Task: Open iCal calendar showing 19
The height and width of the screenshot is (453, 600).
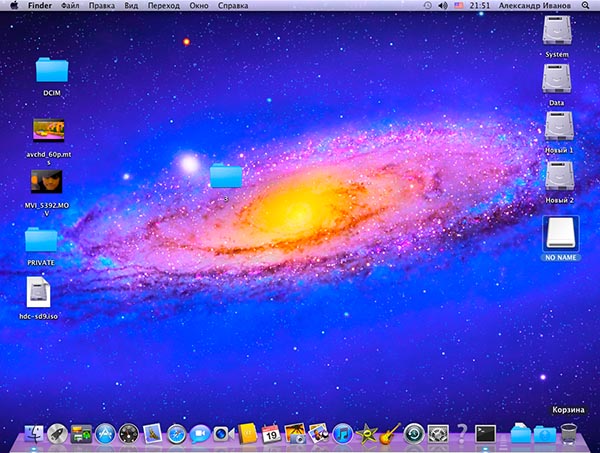Action: pyautogui.click(x=271, y=434)
